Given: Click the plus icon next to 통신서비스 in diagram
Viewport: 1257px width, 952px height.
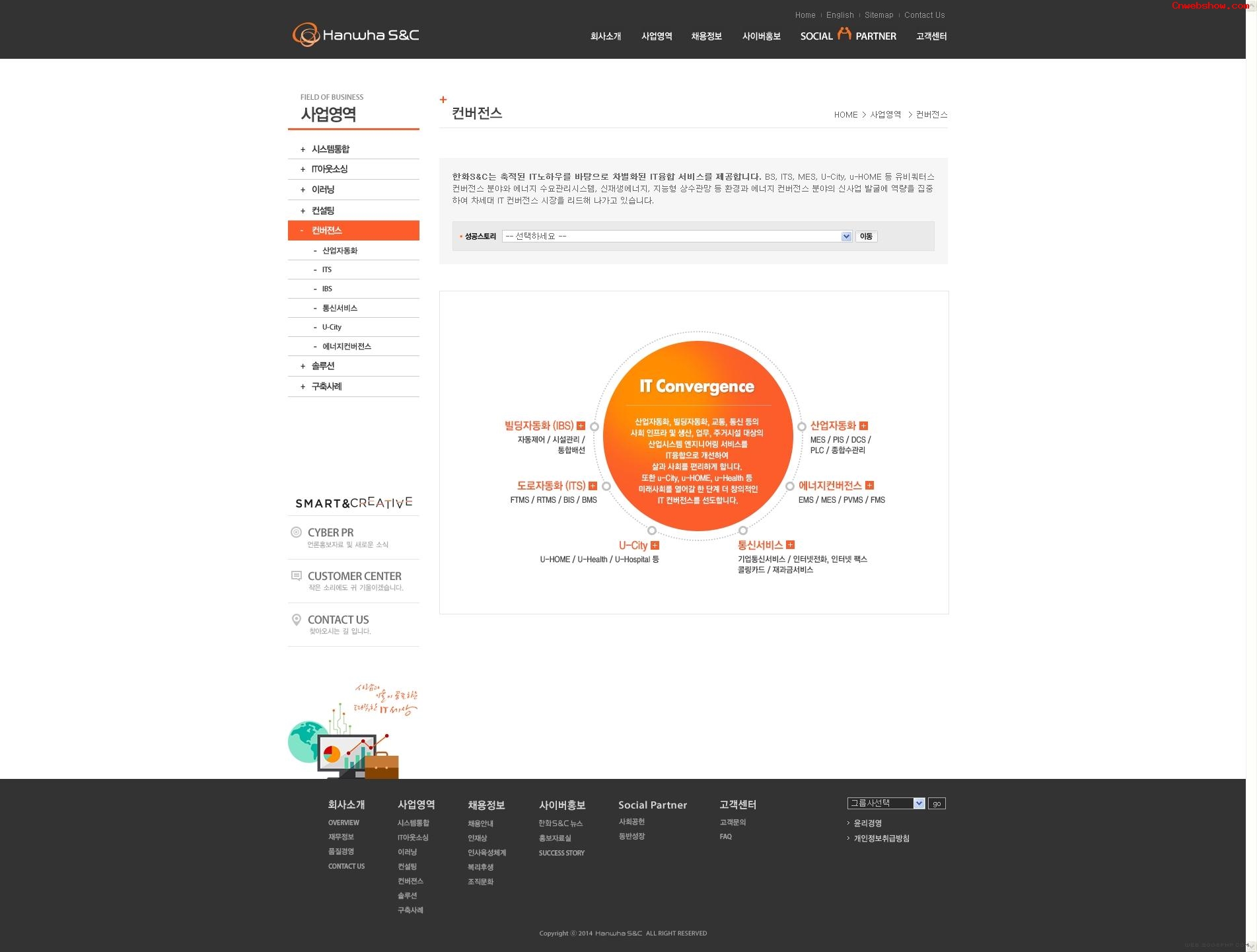Looking at the screenshot, I should tap(790, 545).
